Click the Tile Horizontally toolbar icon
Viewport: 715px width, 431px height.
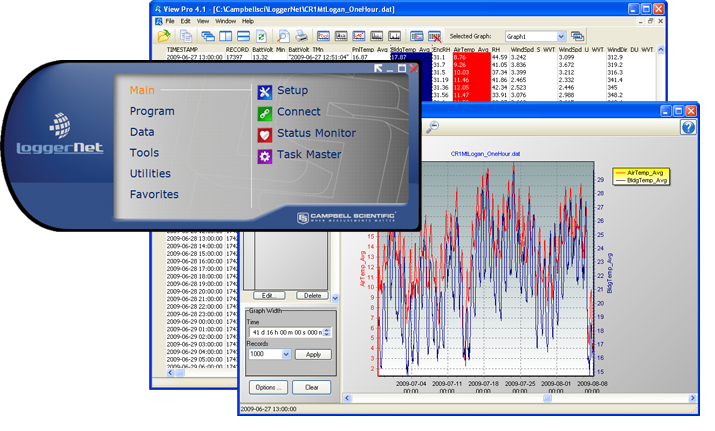tap(243, 36)
